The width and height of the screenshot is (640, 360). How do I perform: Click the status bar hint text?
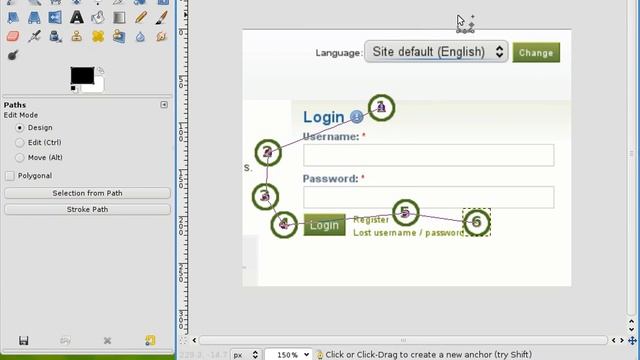tap(429, 354)
